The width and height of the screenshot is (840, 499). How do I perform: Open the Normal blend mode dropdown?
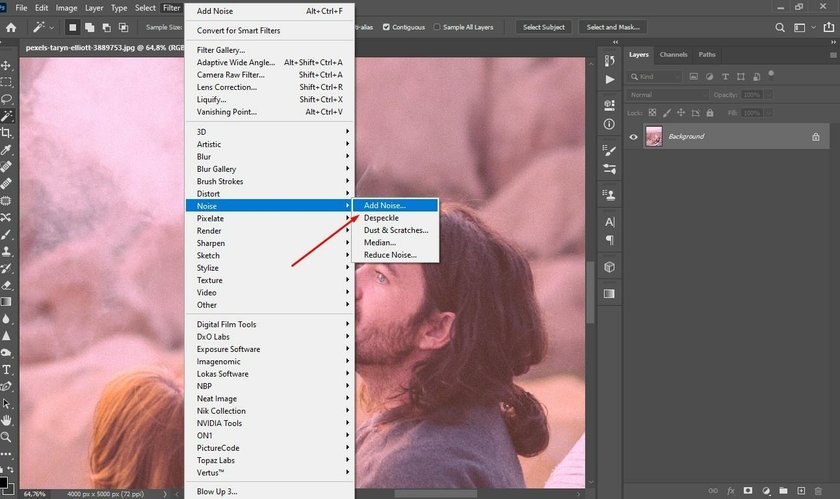pyautogui.click(x=668, y=95)
